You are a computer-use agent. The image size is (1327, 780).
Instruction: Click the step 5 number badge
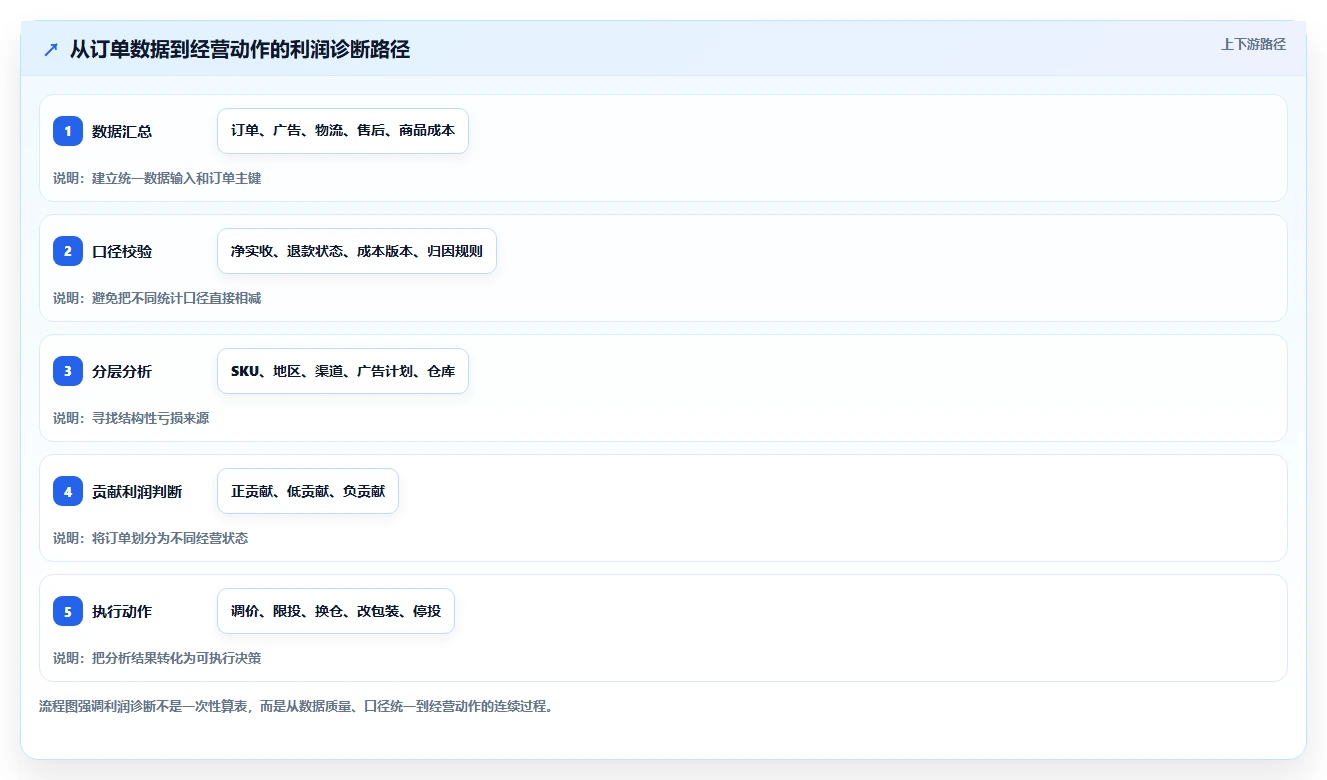tap(68, 611)
